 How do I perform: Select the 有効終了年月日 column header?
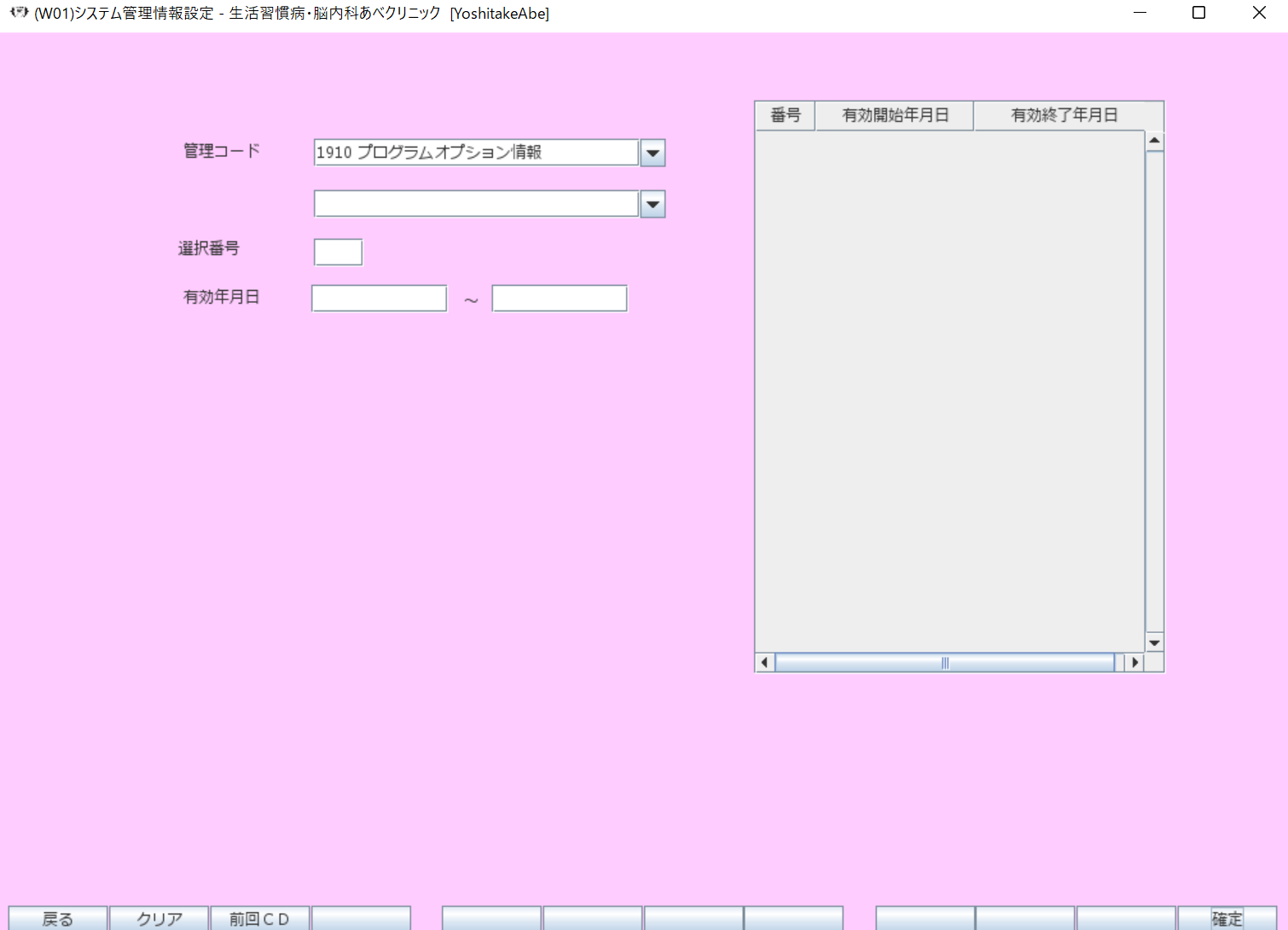tap(1064, 115)
